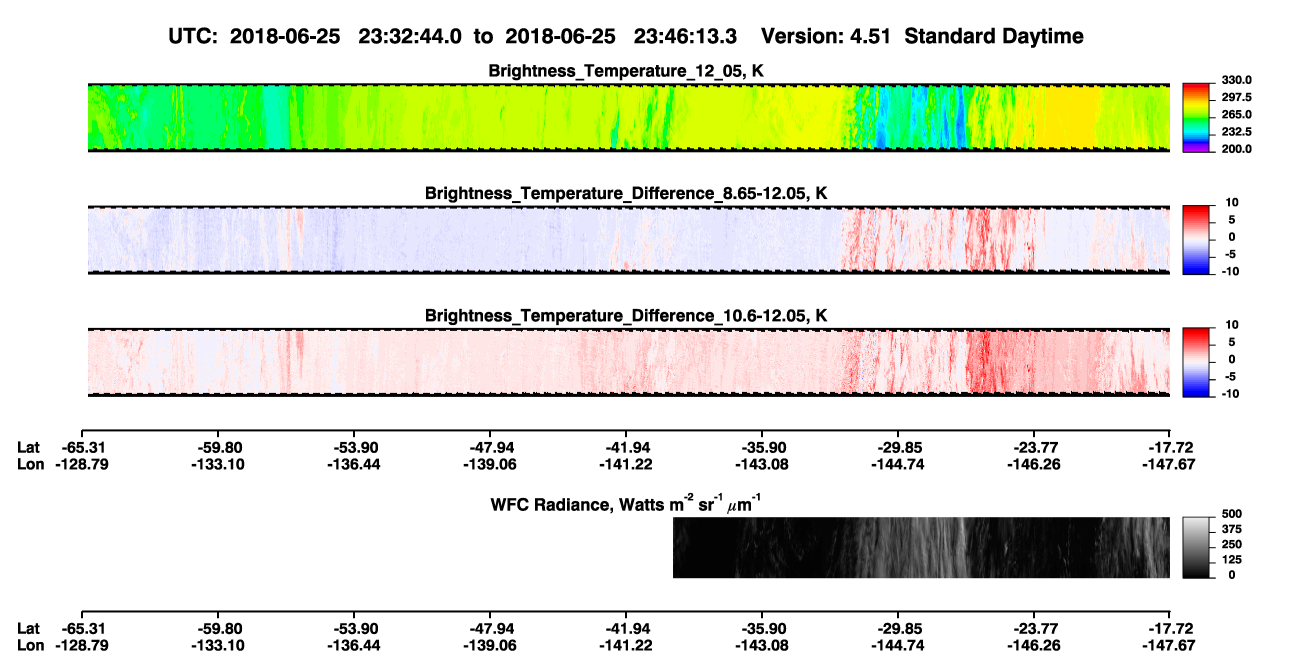Click upper axis longitude -136.44 label
The height and width of the screenshot is (667, 1300).
coord(353,464)
